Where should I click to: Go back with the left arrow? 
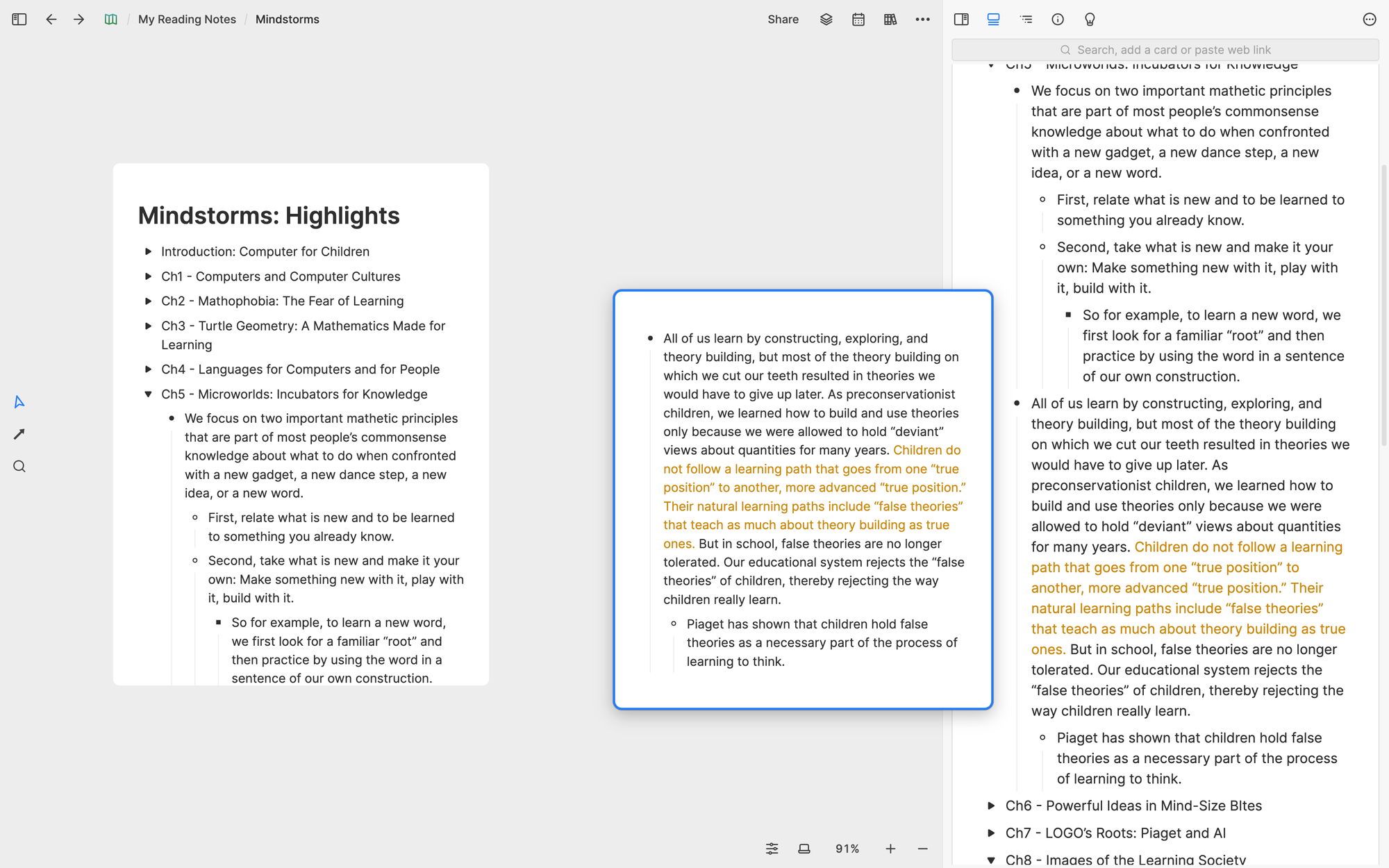point(51,19)
